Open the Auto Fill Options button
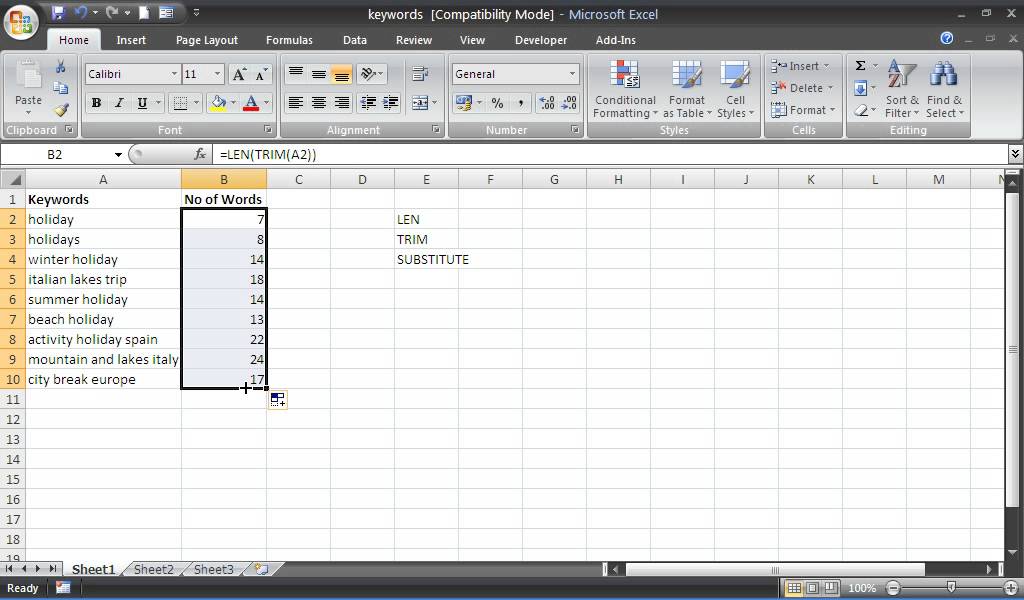Screen dimensions: 1024x600 [278, 400]
